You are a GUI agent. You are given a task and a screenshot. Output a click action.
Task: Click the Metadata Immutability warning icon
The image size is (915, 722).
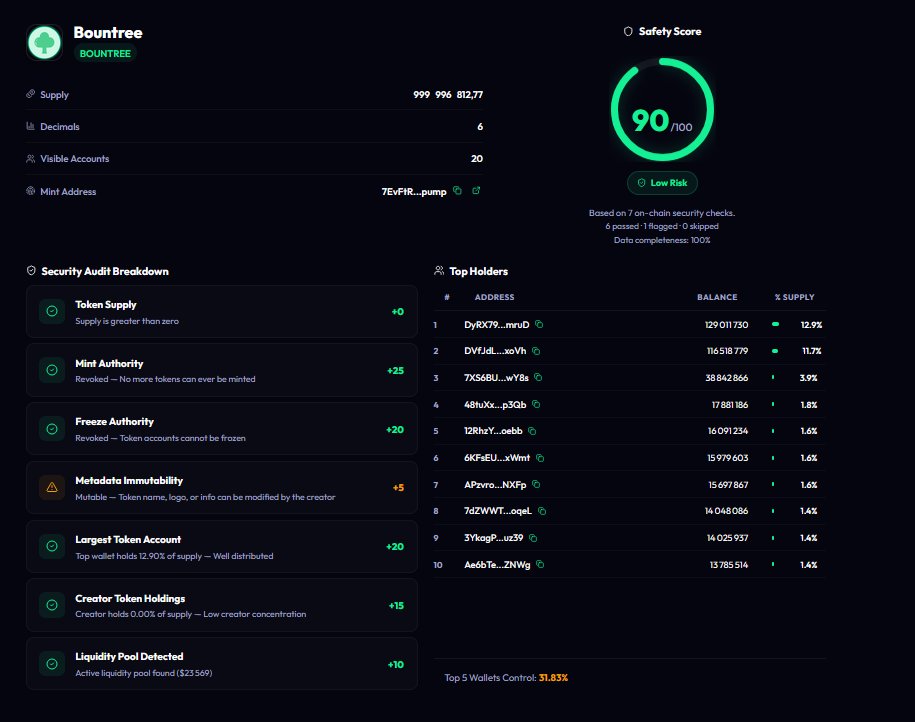tap(52, 487)
